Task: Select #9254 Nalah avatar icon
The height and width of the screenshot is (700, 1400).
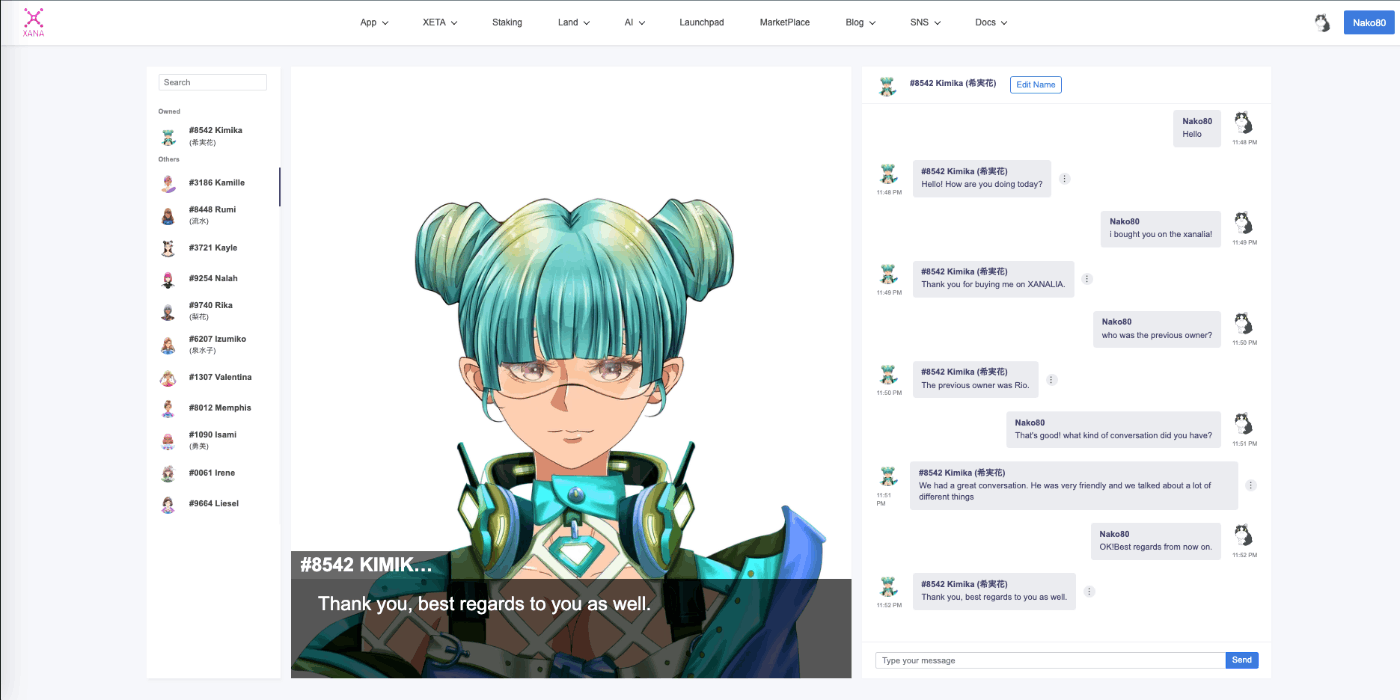Action: point(168,279)
